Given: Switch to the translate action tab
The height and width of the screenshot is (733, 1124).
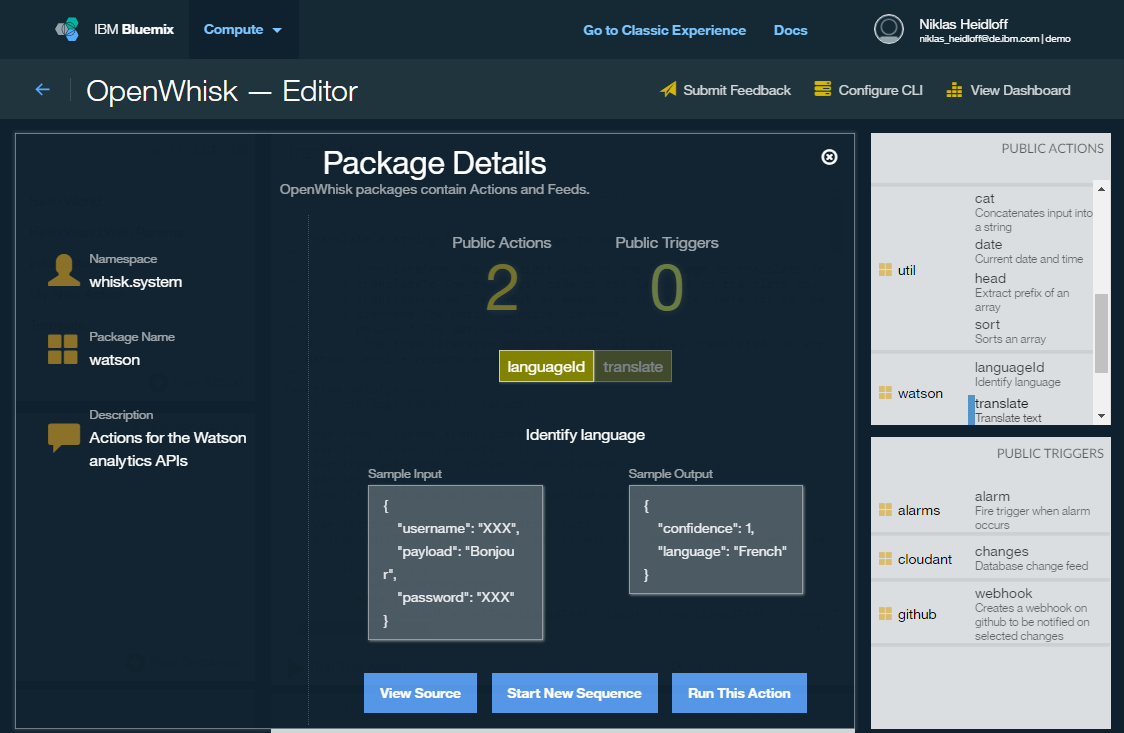Looking at the screenshot, I should tap(633, 366).
